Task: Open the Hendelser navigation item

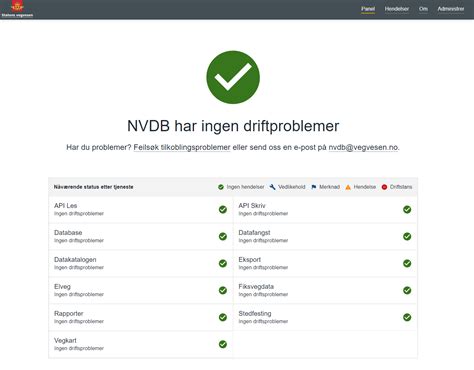Action: [397, 9]
